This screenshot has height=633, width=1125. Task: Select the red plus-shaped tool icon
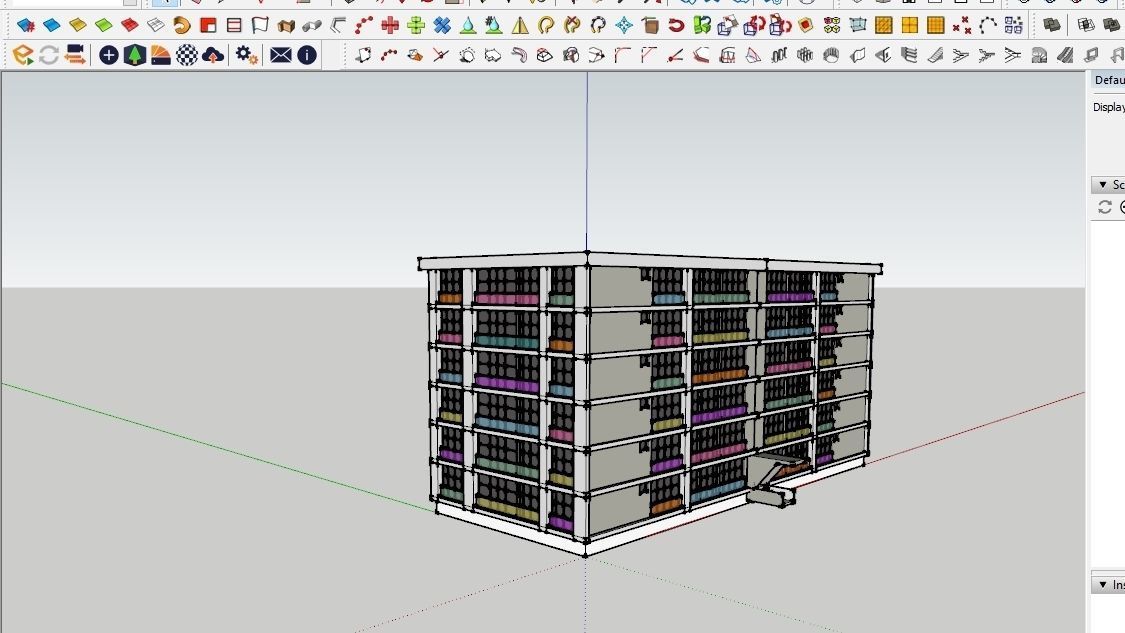point(390,26)
